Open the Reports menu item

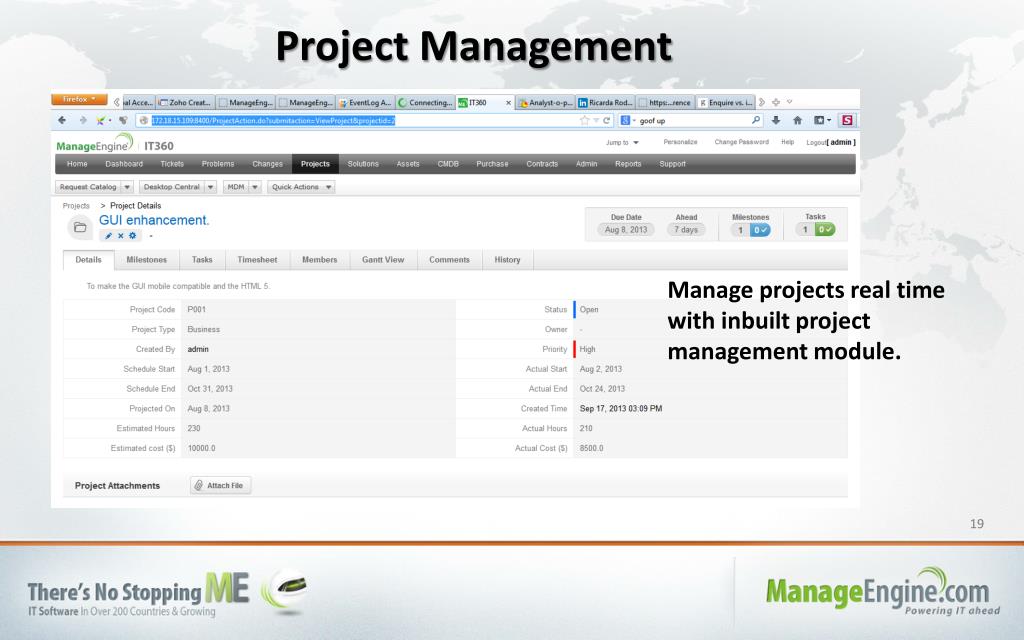(628, 164)
